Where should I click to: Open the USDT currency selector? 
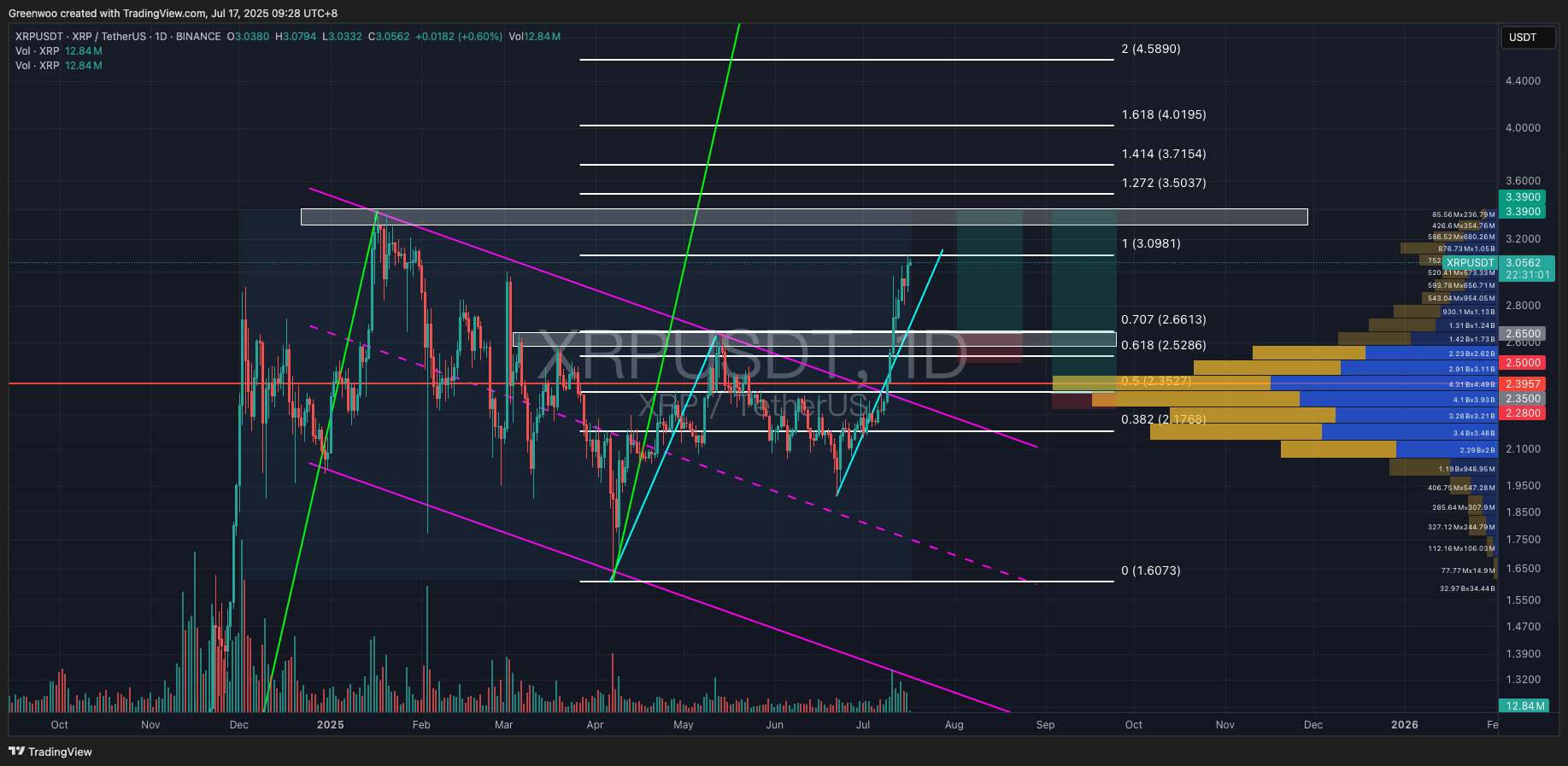pyautogui.click(x=1527, y=38)
